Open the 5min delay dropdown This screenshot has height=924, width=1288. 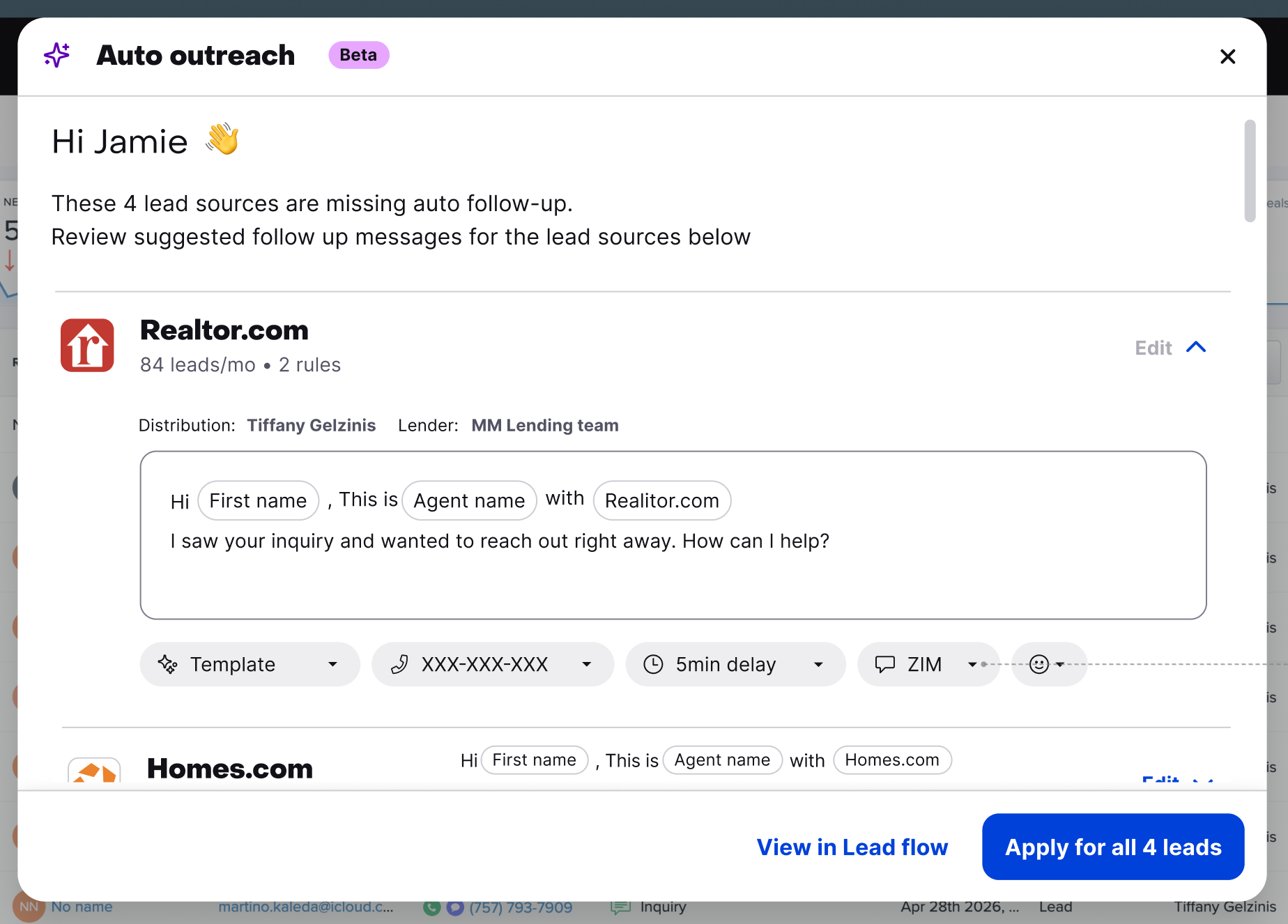(735, 664)
